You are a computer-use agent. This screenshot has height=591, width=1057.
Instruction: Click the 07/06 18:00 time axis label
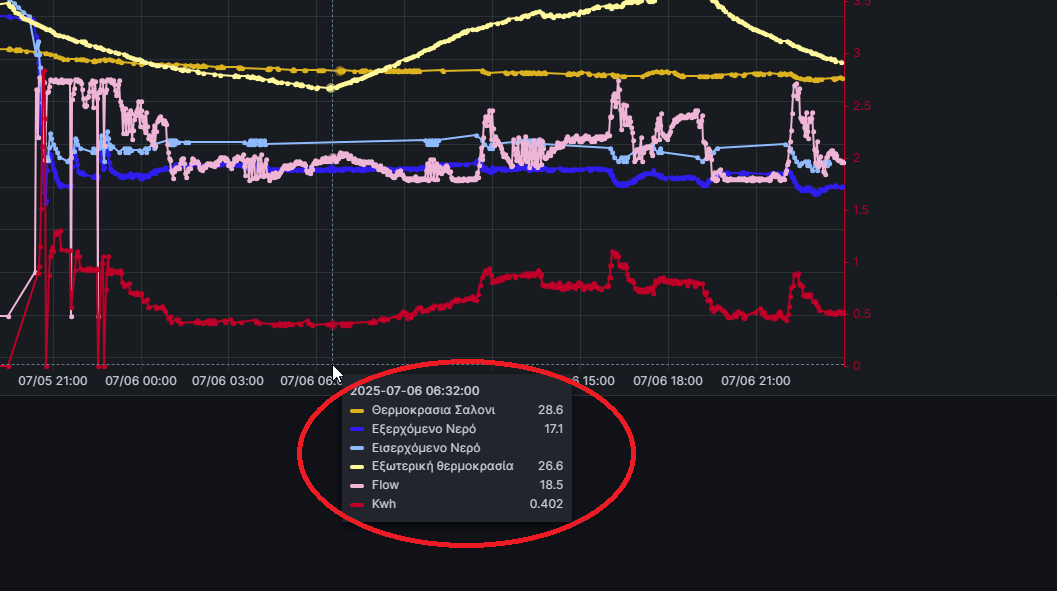point(667,381)
